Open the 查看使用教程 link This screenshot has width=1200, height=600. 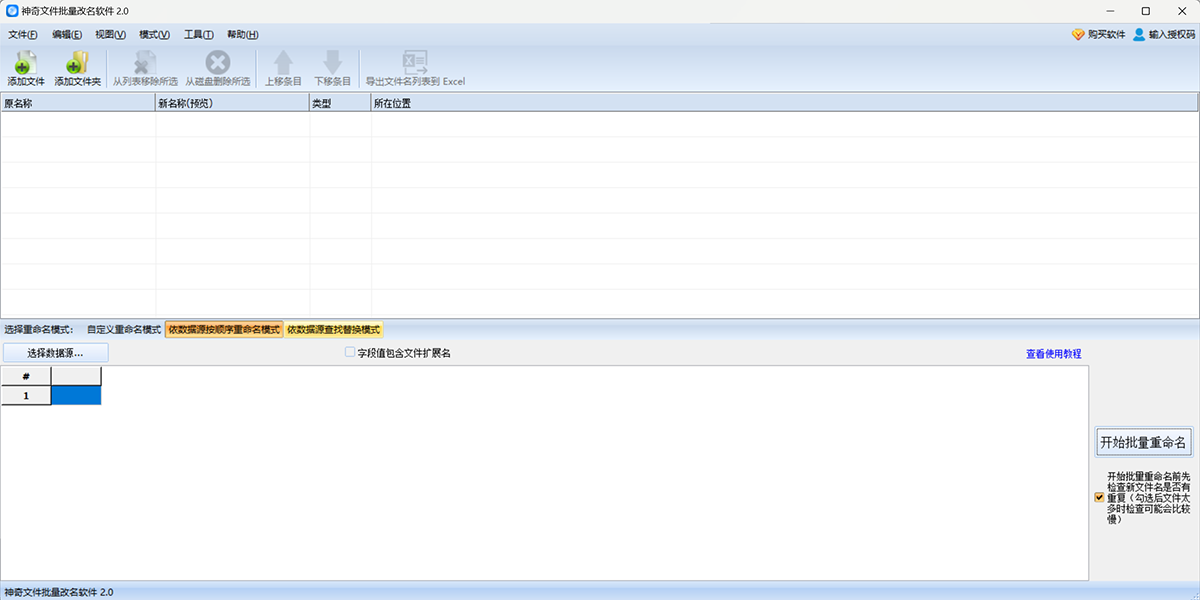(x=1053, y=354)
